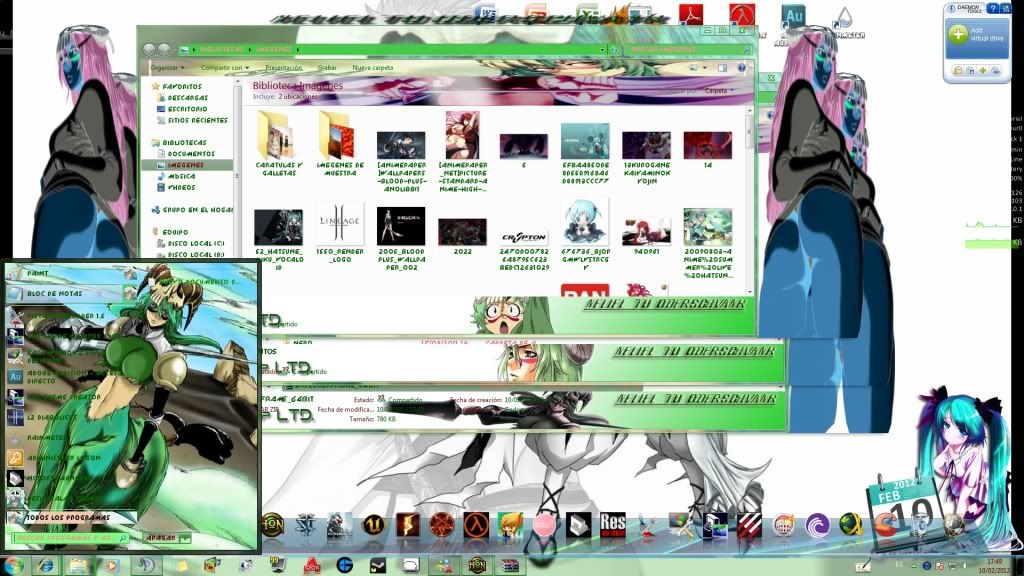Select the 1550_render_logo Lineage thumbnail
This screenshot has height=576, width=1024.
tap(340, 233)
